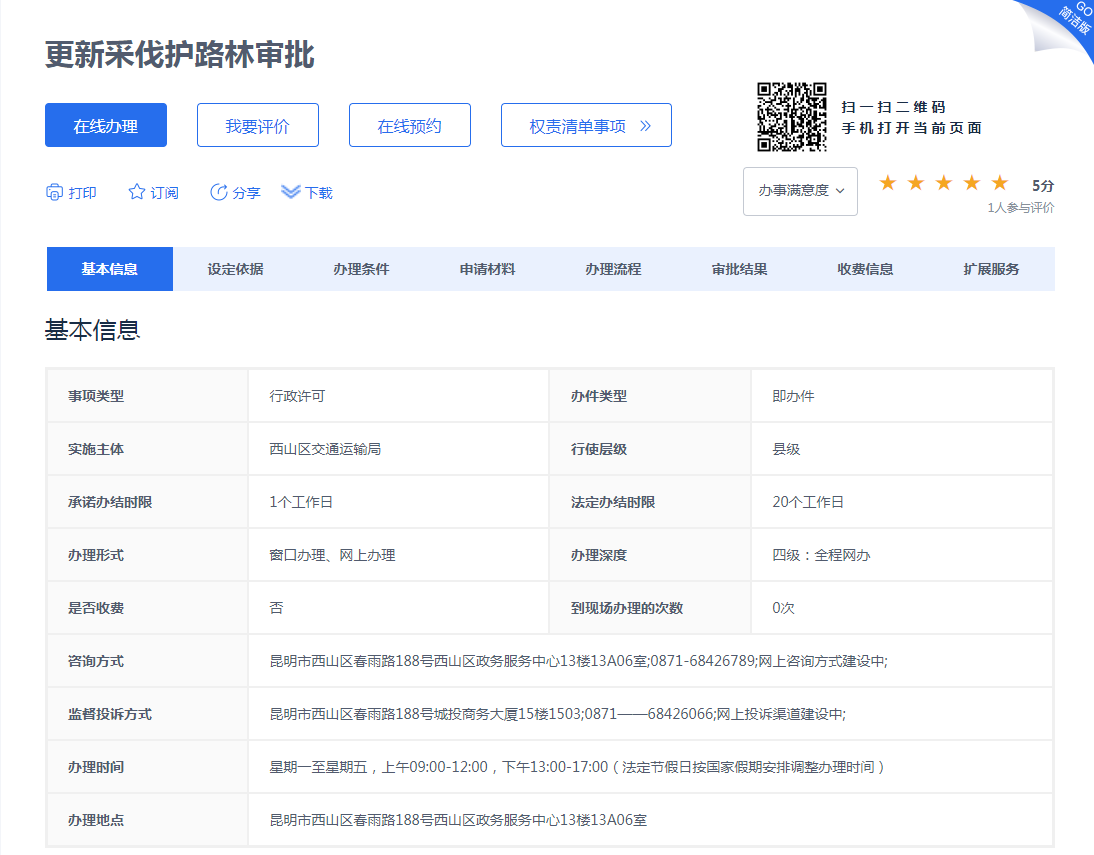Switch to the 基本信息 tab
The height and width of the screenshot is (855, 1094).
click(x=110, y=269)
